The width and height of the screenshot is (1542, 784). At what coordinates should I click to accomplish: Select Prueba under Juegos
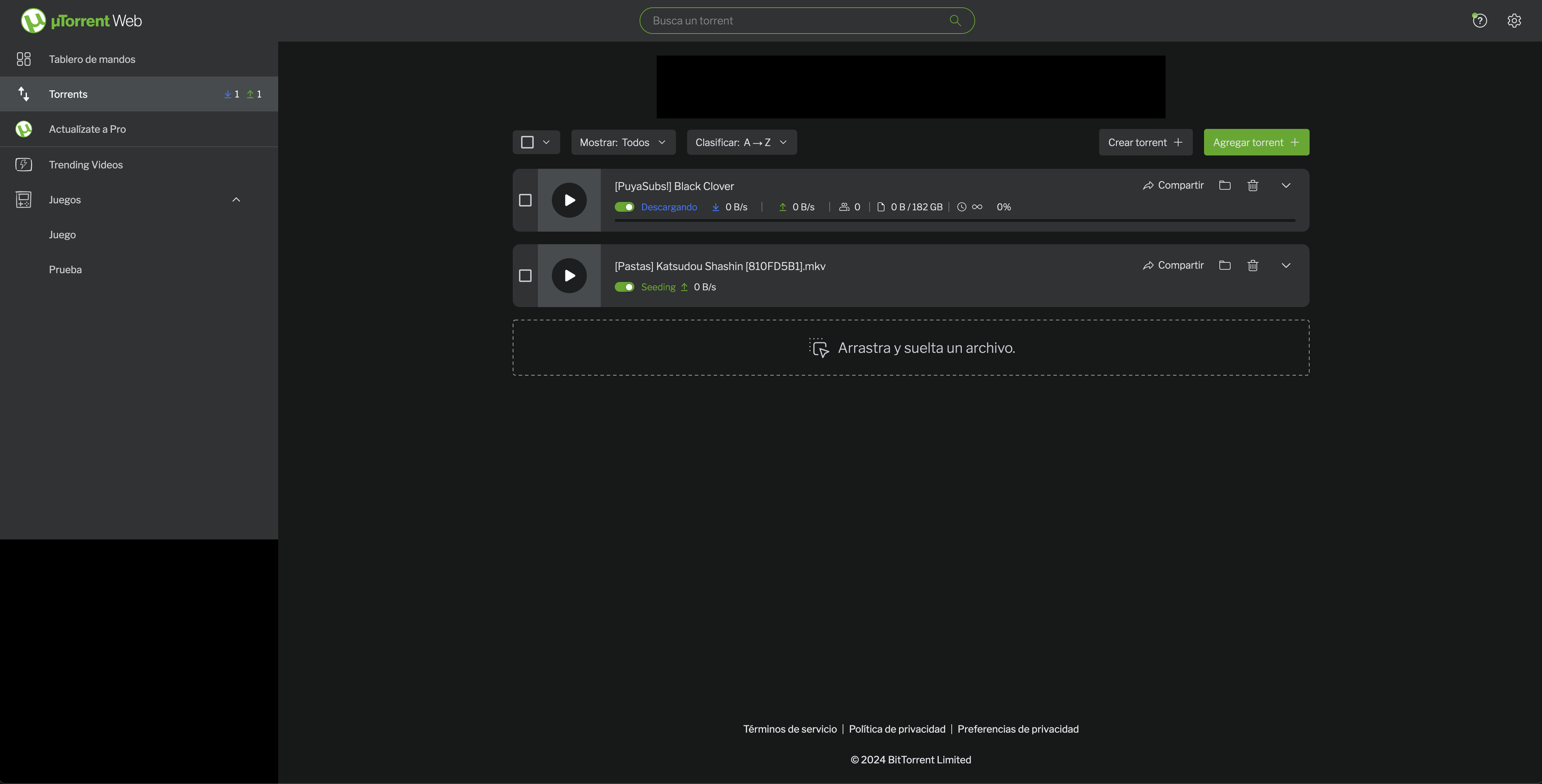[65, 270]
